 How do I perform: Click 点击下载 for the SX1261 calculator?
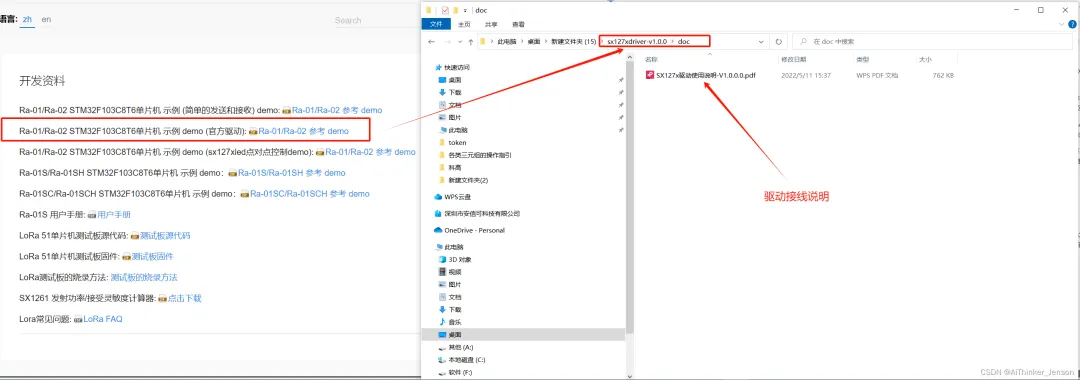click(x=185, y=298)
